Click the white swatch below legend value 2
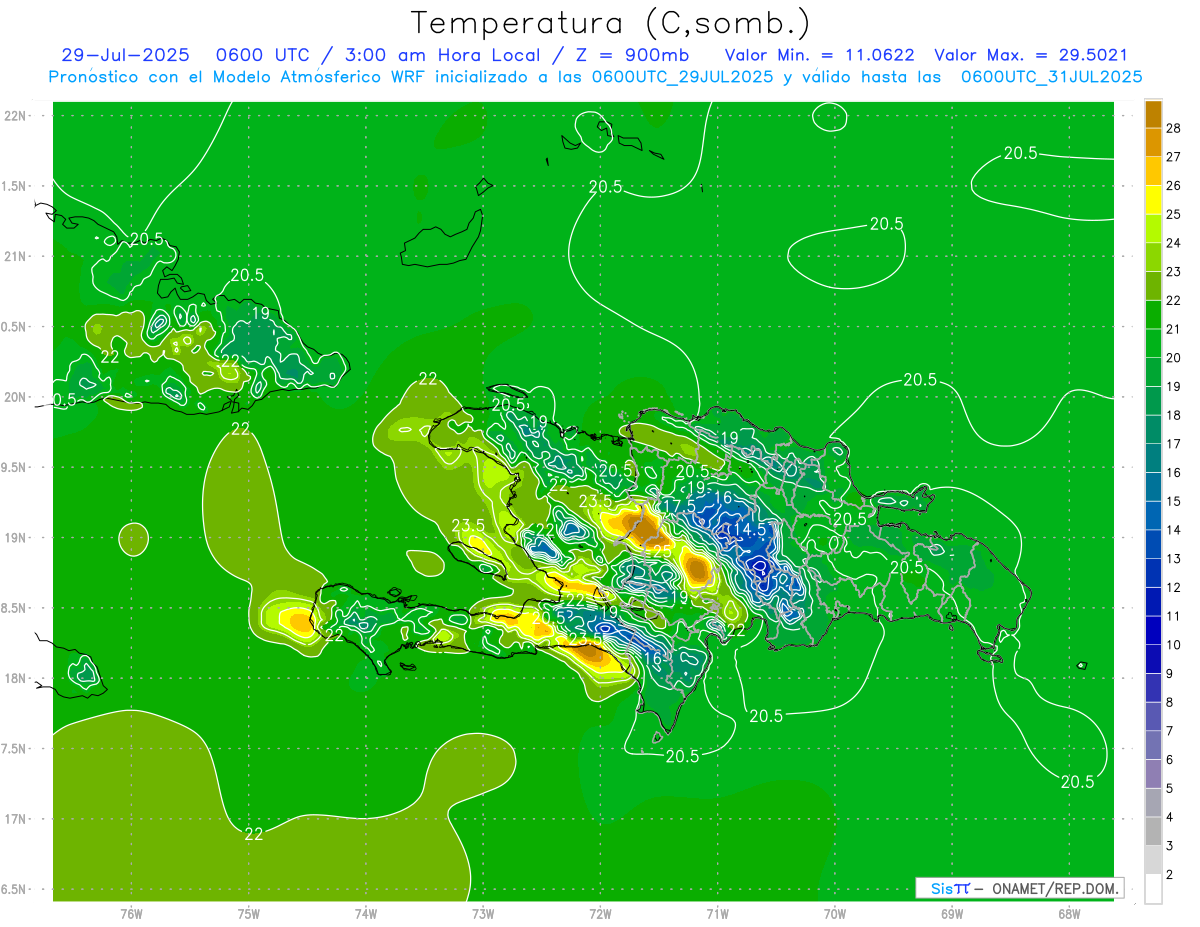Screen dimensions: 1200x927 pyautogui.click(x=1153, y=889)
